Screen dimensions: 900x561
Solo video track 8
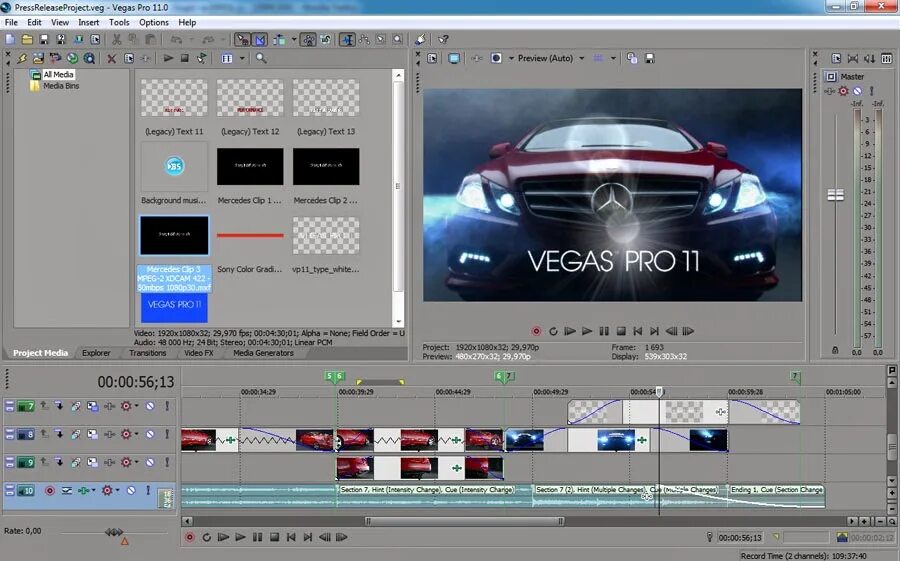click(167, 434)
